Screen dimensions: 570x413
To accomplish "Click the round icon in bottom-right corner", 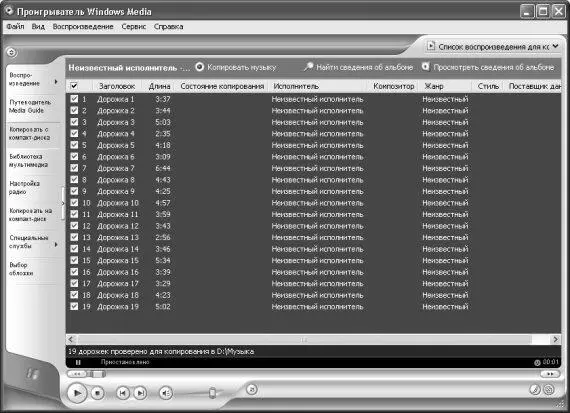I will 549,389.
